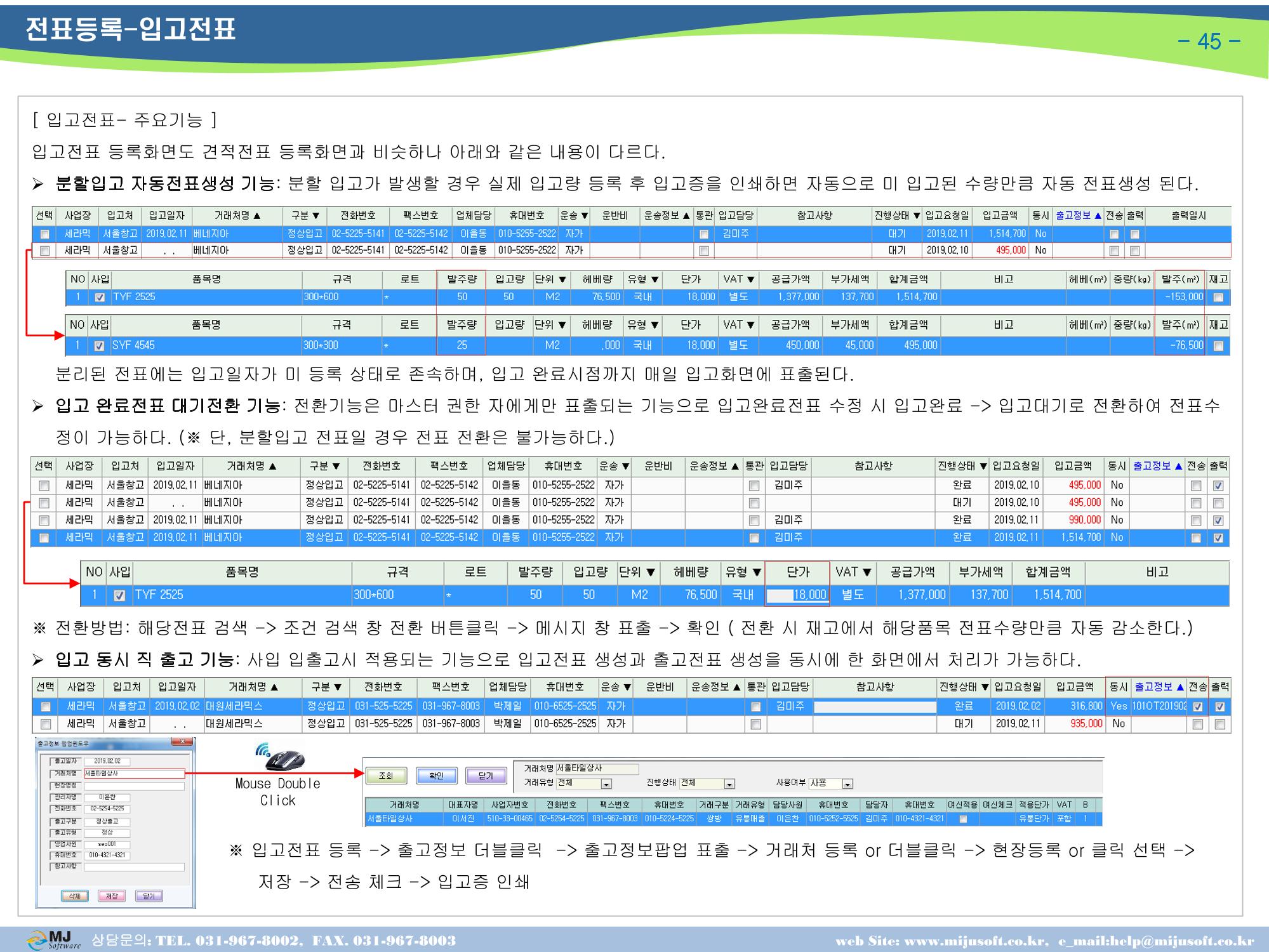The height and width of the screenshot is (952, 1269).
Task: Click 참고사항 field in 출고정보 popup
Action: (x=134, y=867)
